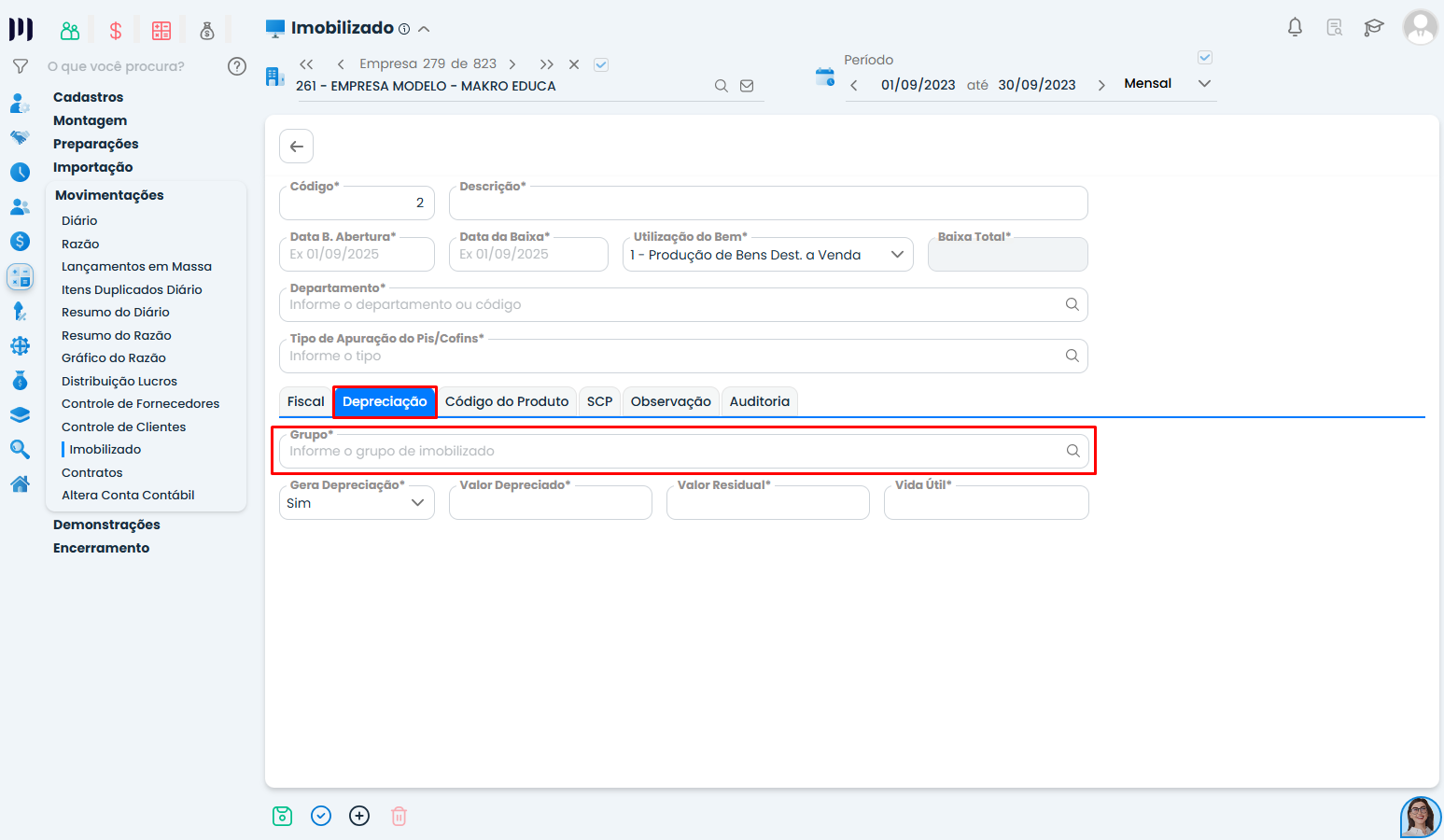
Task: Open the notifications bell icon
Action: [x=1295, y=27]
